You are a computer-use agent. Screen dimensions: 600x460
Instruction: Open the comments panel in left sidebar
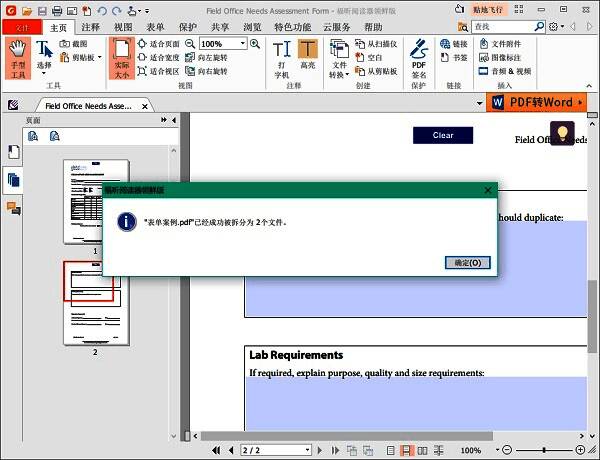pos(14,208)
